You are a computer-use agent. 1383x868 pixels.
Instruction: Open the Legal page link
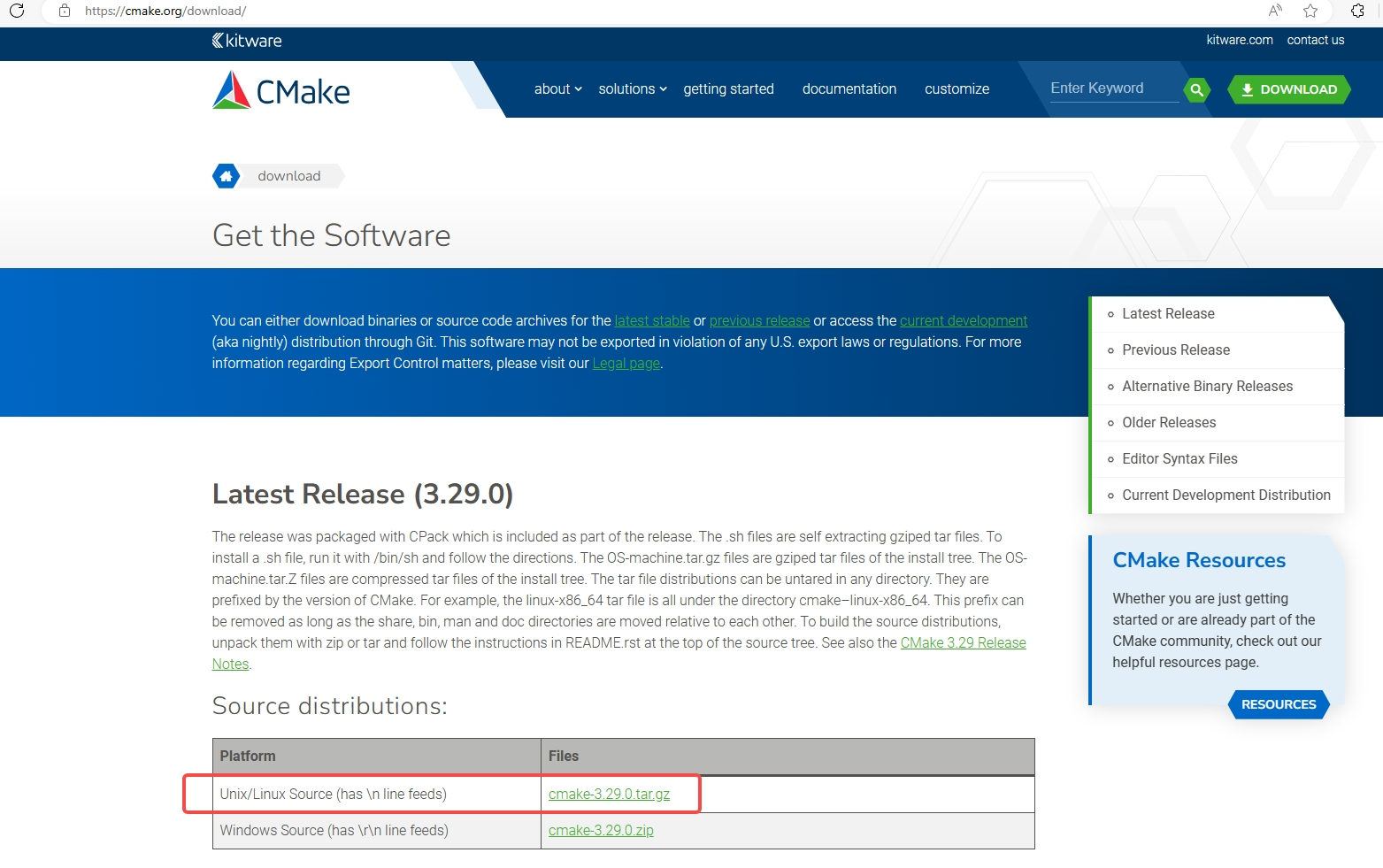(626, 364)
